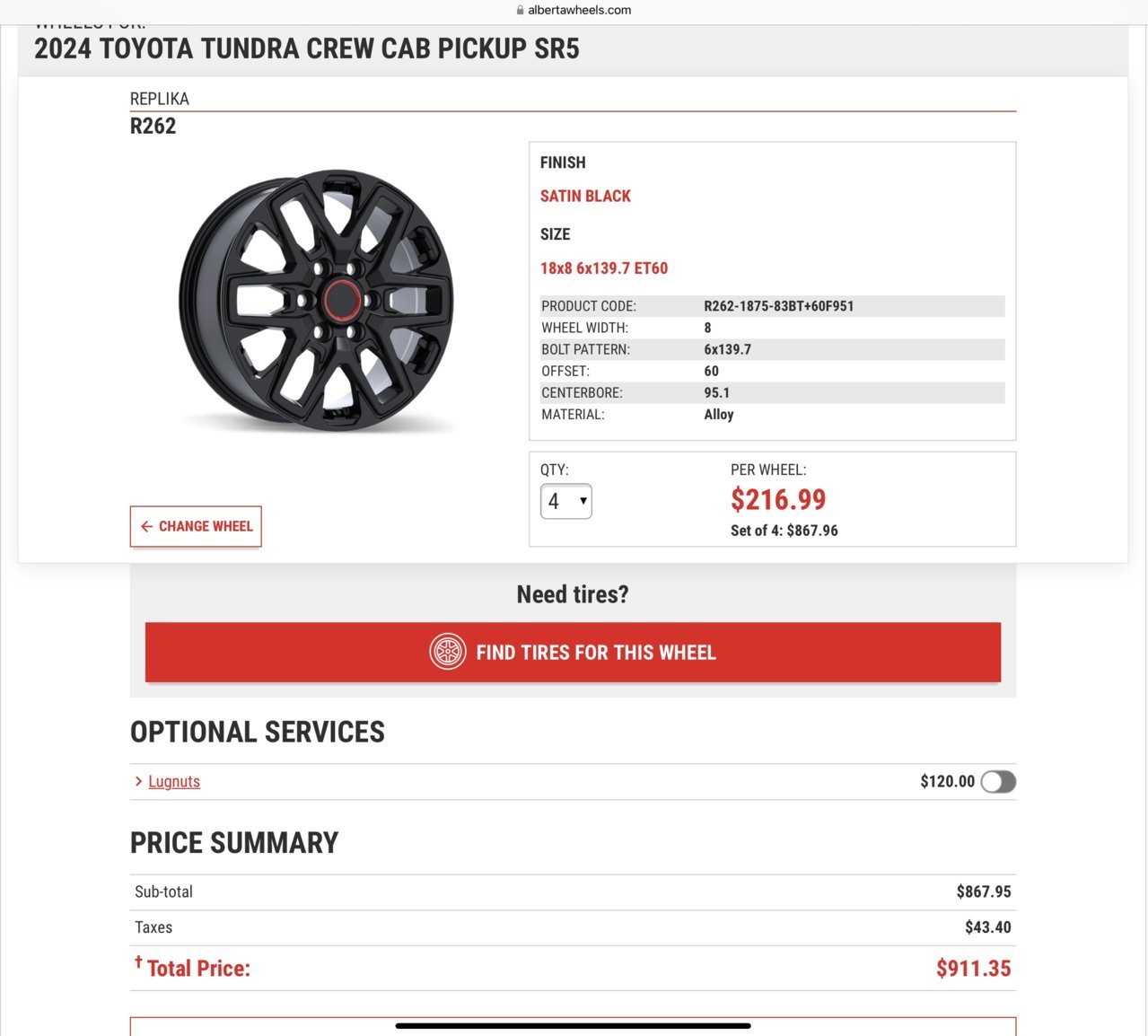The image size is (1148, 1036).
Task: Click the Satin Black finish label
Action: [x=585, y=196]
